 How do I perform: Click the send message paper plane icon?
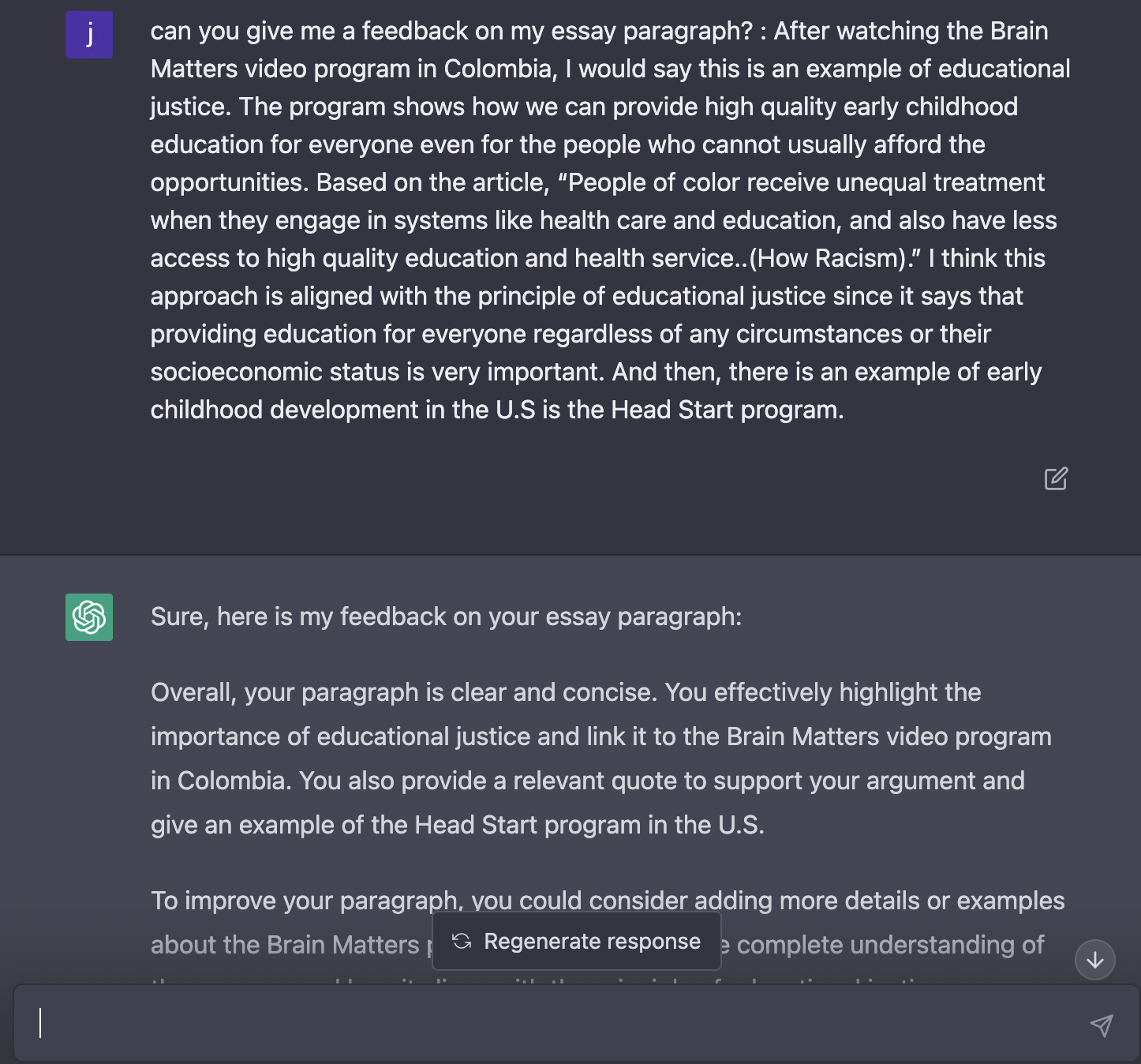(1102, 1025)
